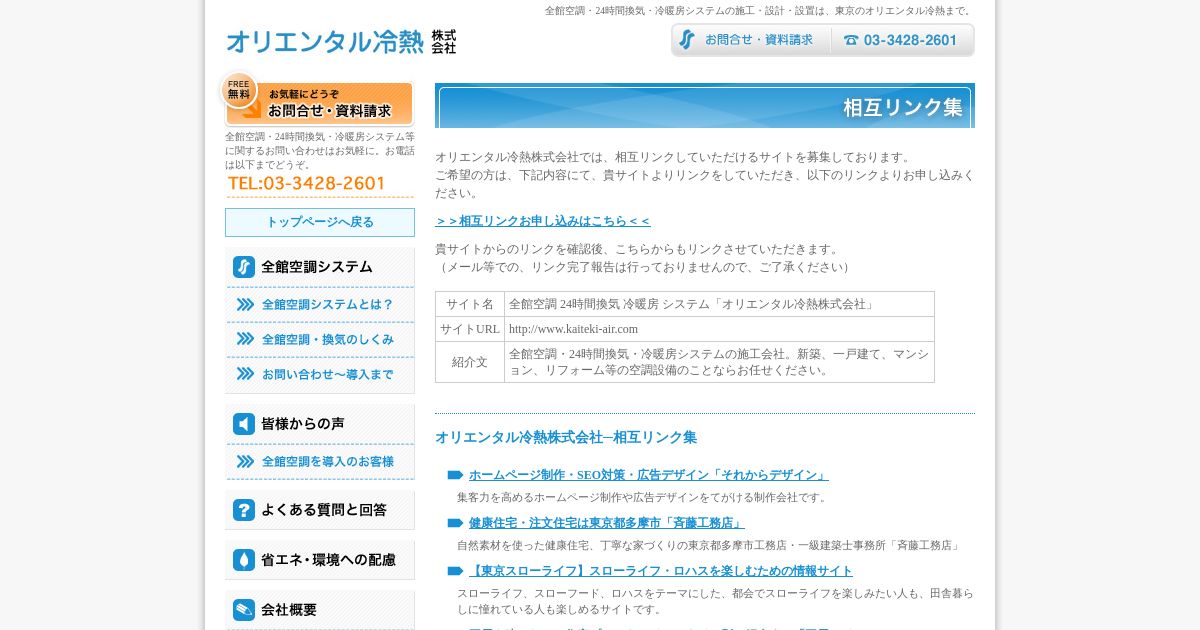The height and width of the screenshot is (630, 1200).
Task: Go back via トップページへ戻る button
Action: pyautogui.click(x=320, y=222)
